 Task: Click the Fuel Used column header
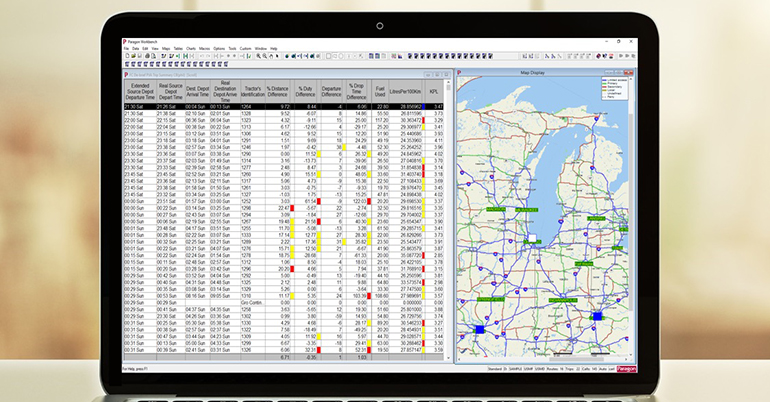[x=382, y=91]
